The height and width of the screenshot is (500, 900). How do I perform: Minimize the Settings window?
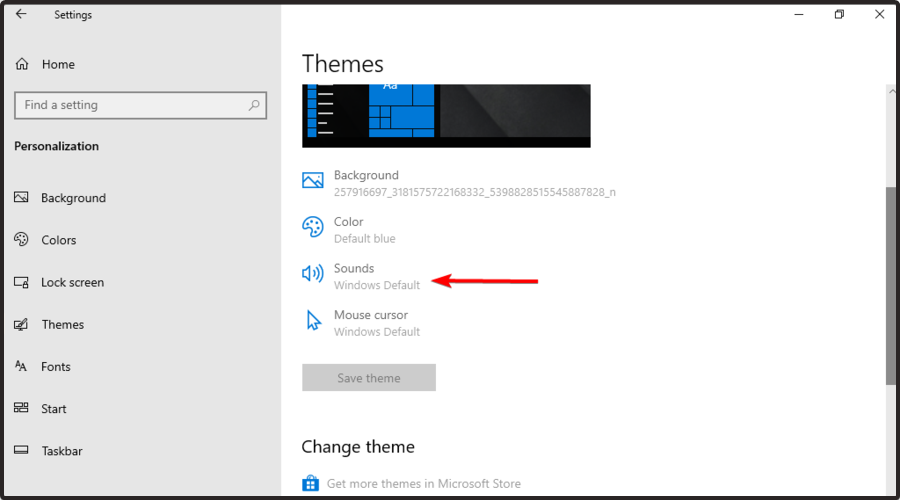click(x=799, y=14)
